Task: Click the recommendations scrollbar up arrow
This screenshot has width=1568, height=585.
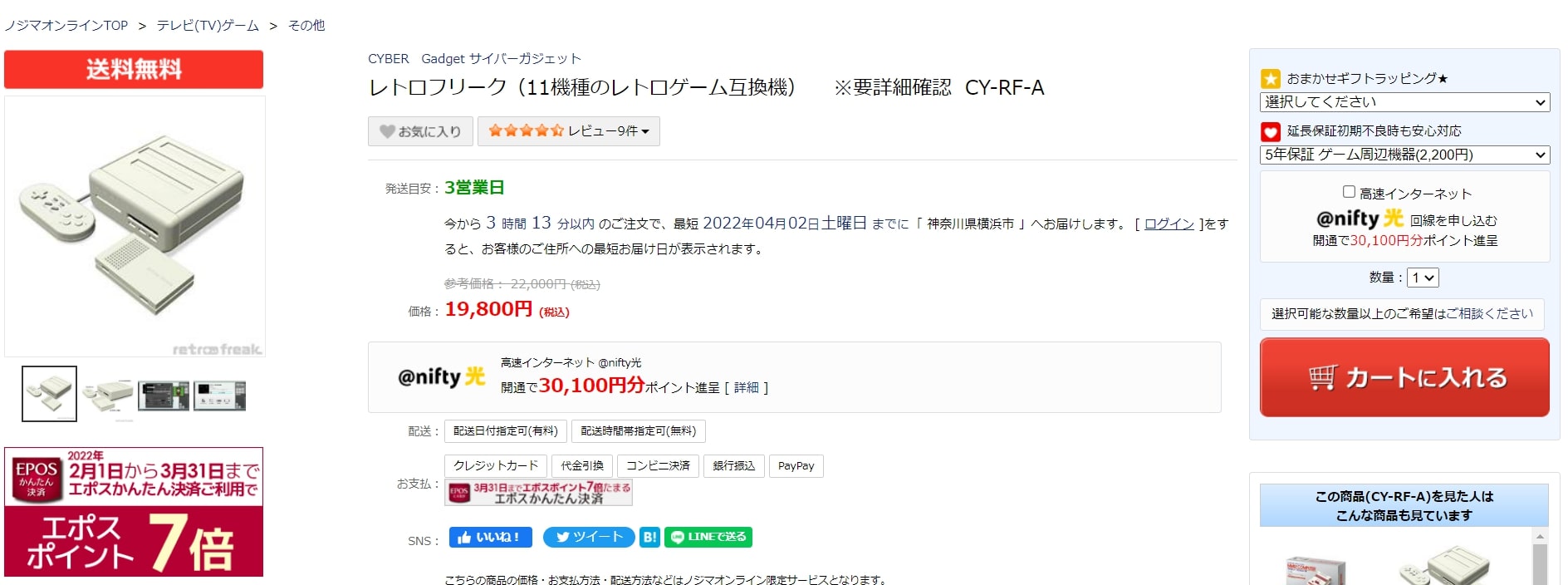Action: point(1540,536)
